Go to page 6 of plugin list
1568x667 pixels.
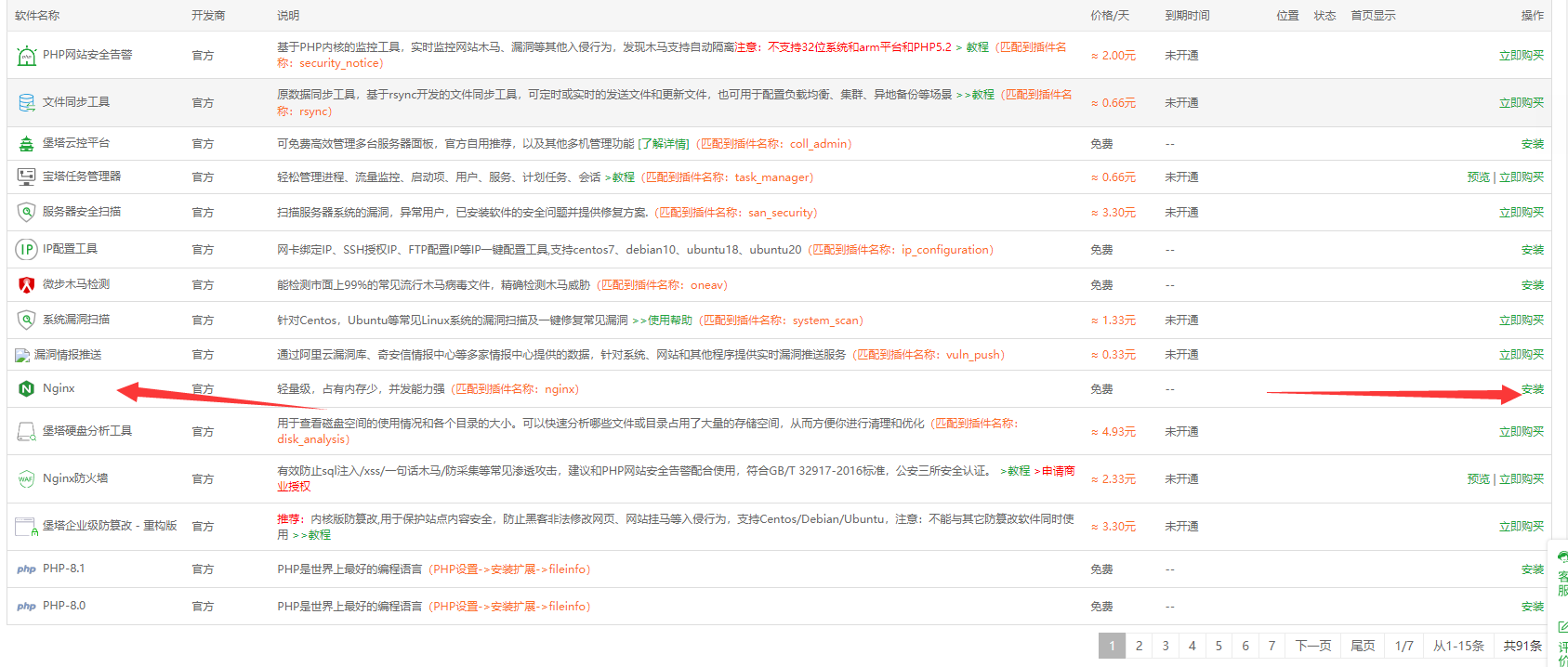coord(1245,646)
